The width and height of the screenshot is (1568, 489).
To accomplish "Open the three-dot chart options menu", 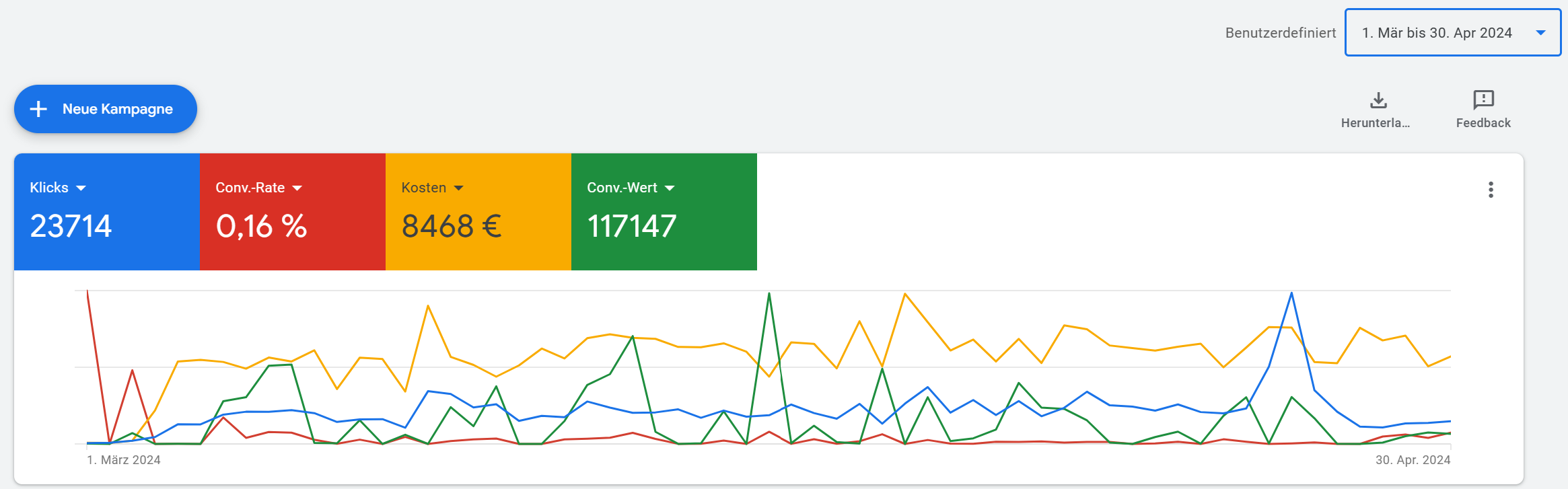I will 1491,190.
